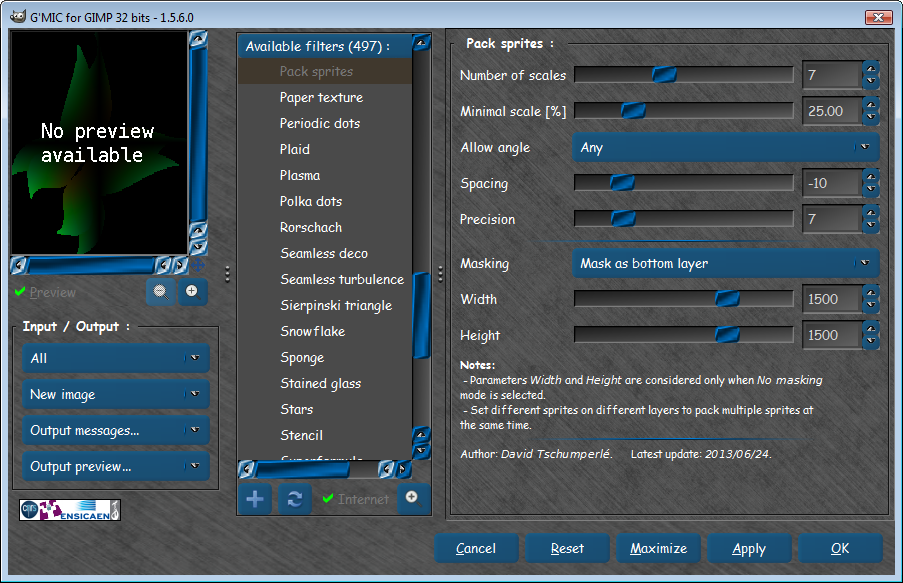Decrease Minimal scale percentage
The height and width of the screenshot is (583, 903).
pos(871,118)
